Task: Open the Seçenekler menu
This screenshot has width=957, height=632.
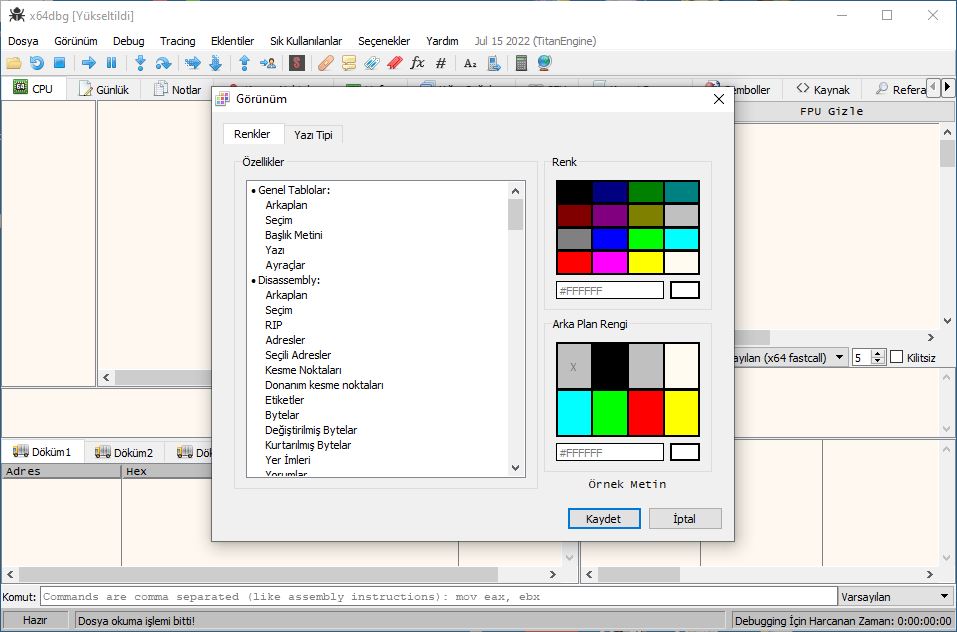Action: point(384,41)
